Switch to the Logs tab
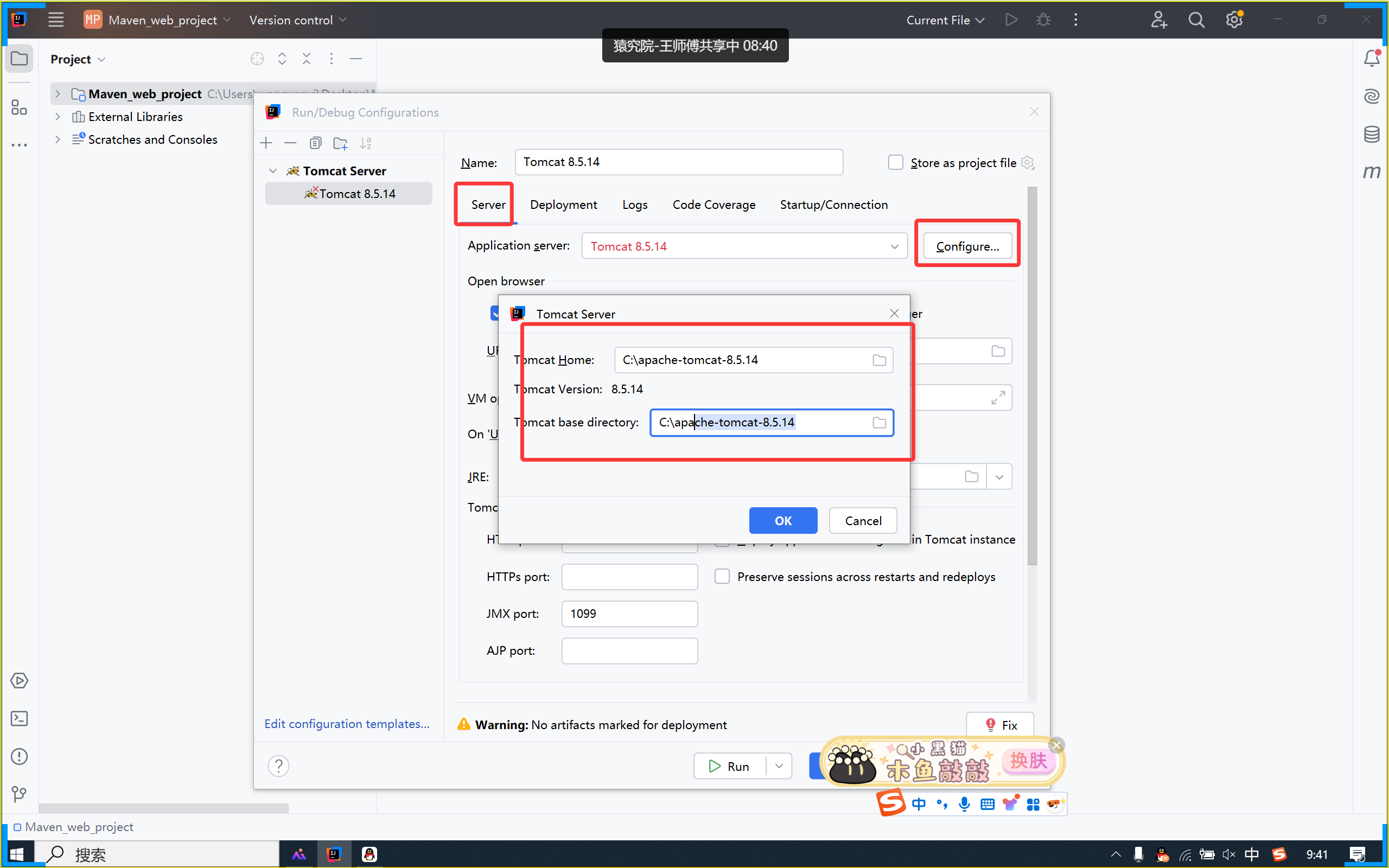Viewport: 1389px width, 868px height. (634, 205)
